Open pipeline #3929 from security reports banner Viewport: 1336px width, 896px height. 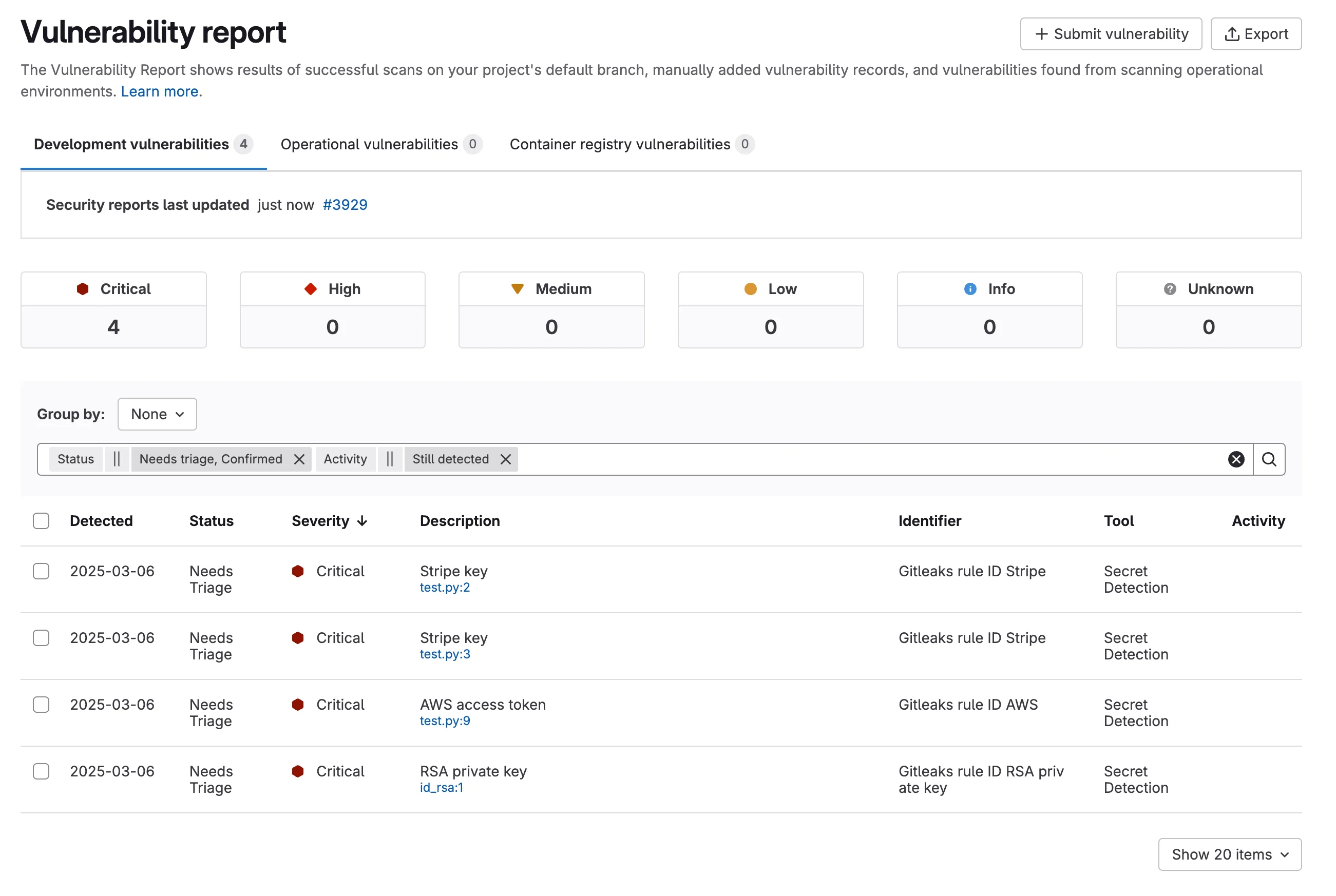click(345, 205)
